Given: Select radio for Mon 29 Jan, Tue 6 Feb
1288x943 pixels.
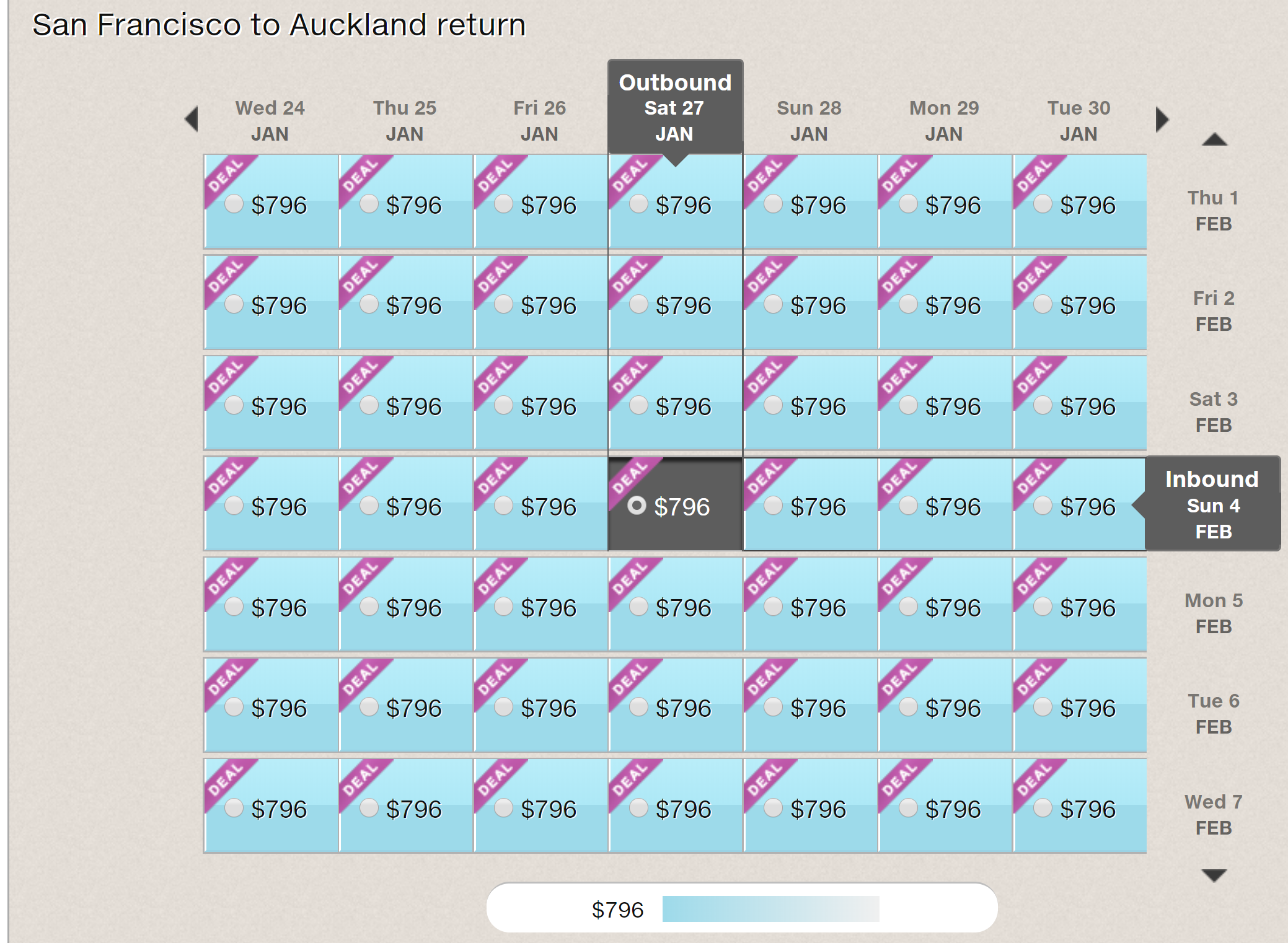Looking at the screenshot, I should (908, 707).
